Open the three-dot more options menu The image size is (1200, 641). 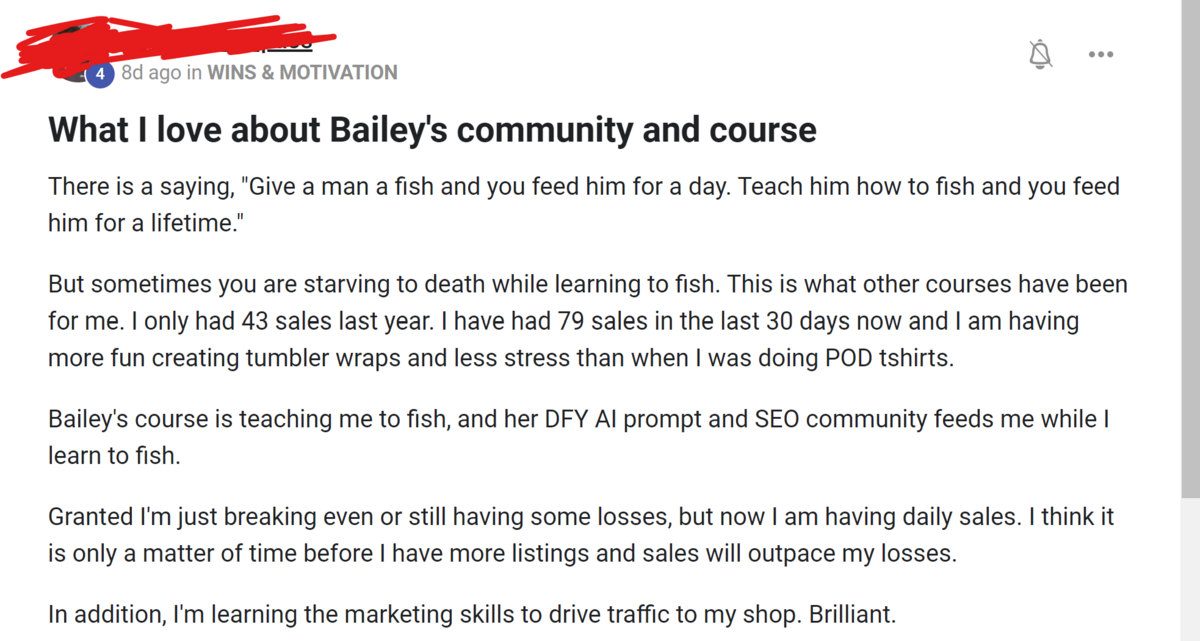pos(1101,54)
